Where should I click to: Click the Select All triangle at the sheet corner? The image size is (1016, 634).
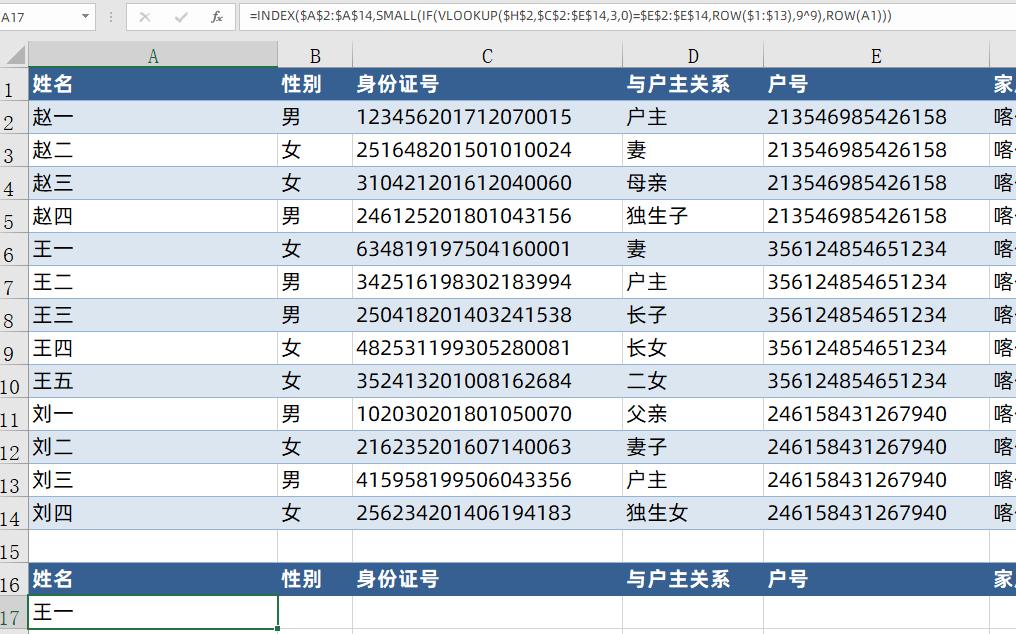11,57
